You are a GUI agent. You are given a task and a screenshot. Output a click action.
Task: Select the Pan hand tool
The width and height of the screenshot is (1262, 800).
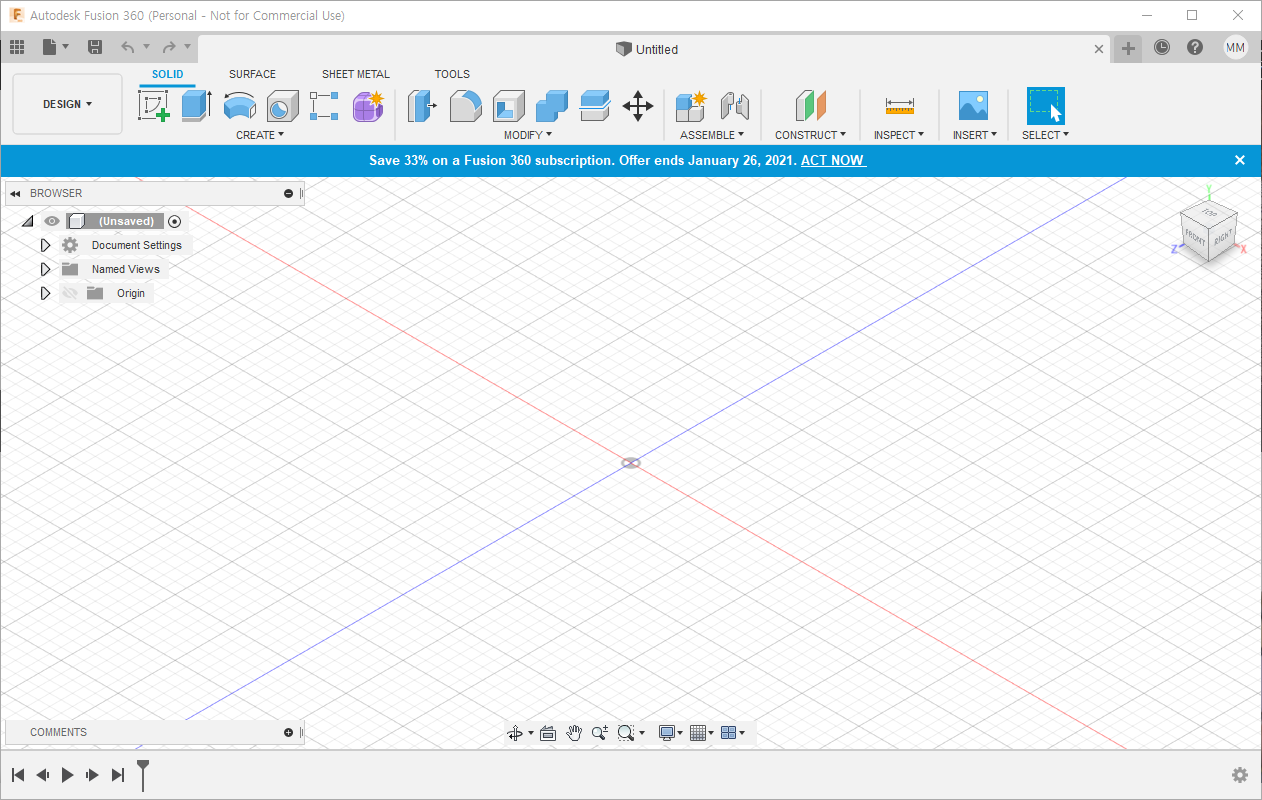click(x=574, y=733)
